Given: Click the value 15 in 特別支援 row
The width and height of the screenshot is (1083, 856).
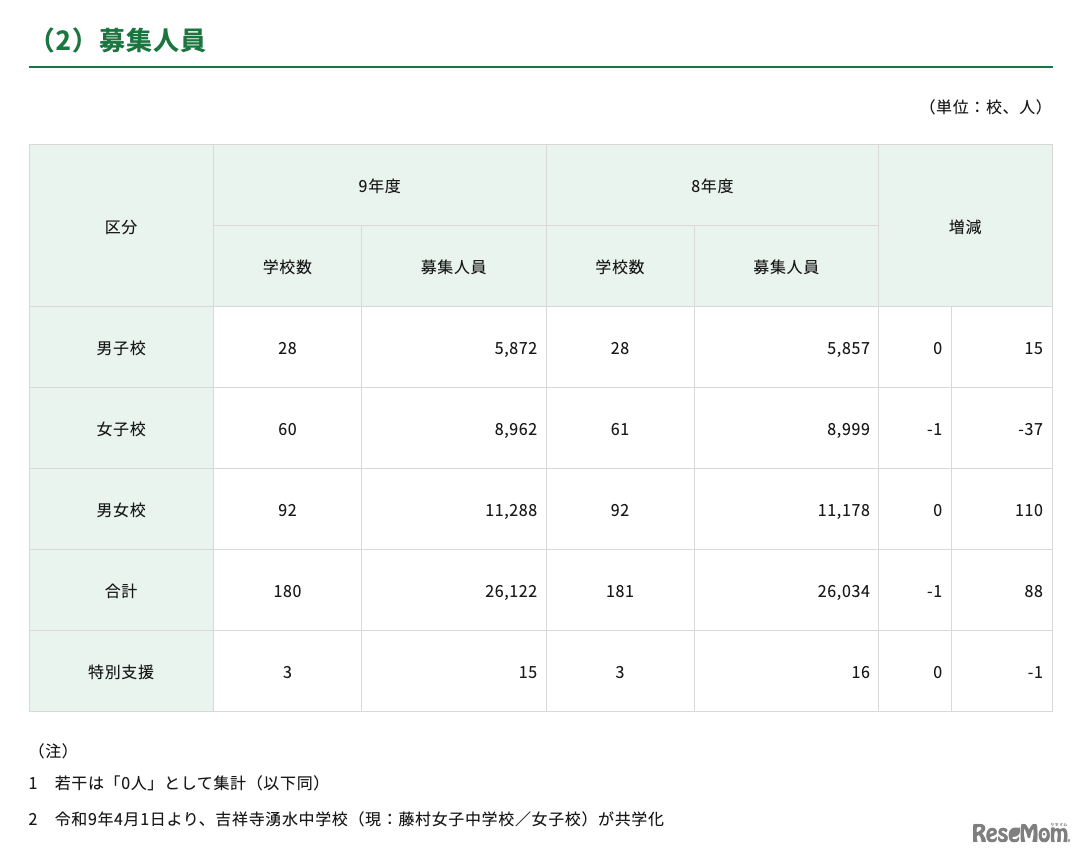Looking at the screenshot, I should [528, 672].
